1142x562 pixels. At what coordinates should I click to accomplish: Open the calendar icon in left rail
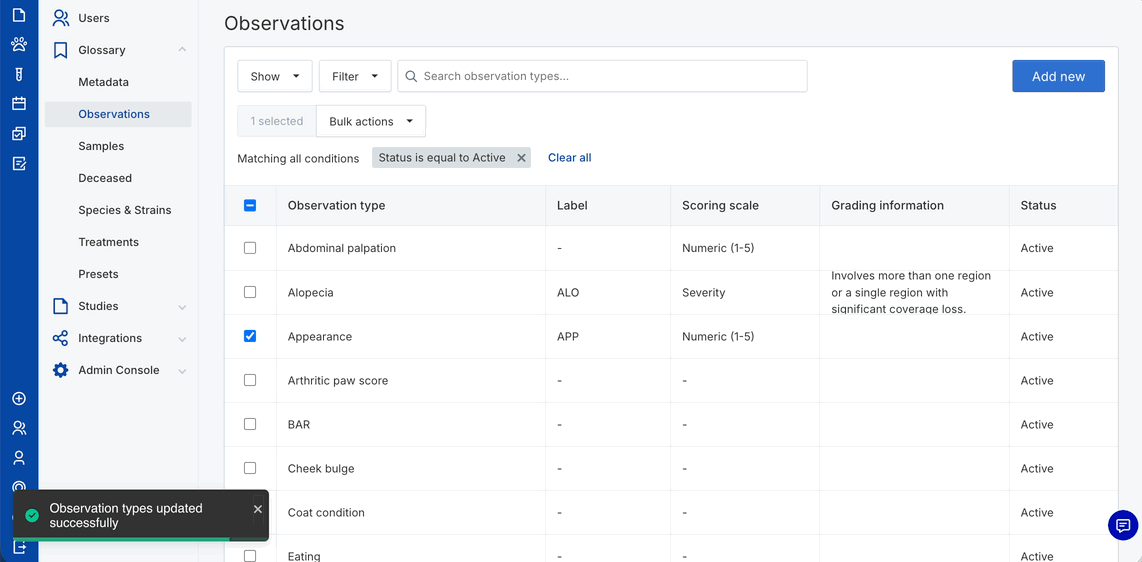click(x=19, y=103)
